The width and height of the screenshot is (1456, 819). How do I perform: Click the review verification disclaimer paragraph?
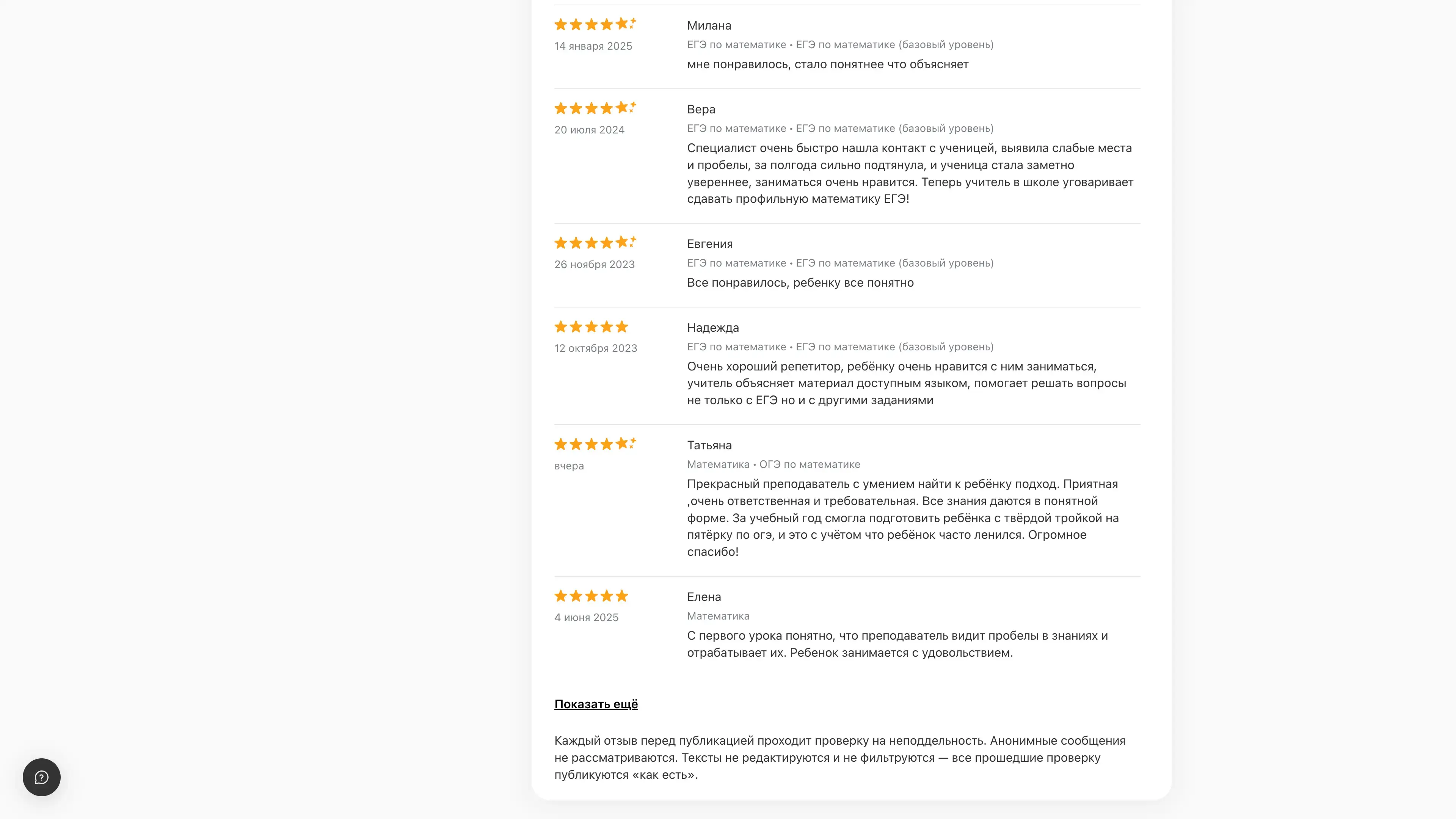click(839, 758)
